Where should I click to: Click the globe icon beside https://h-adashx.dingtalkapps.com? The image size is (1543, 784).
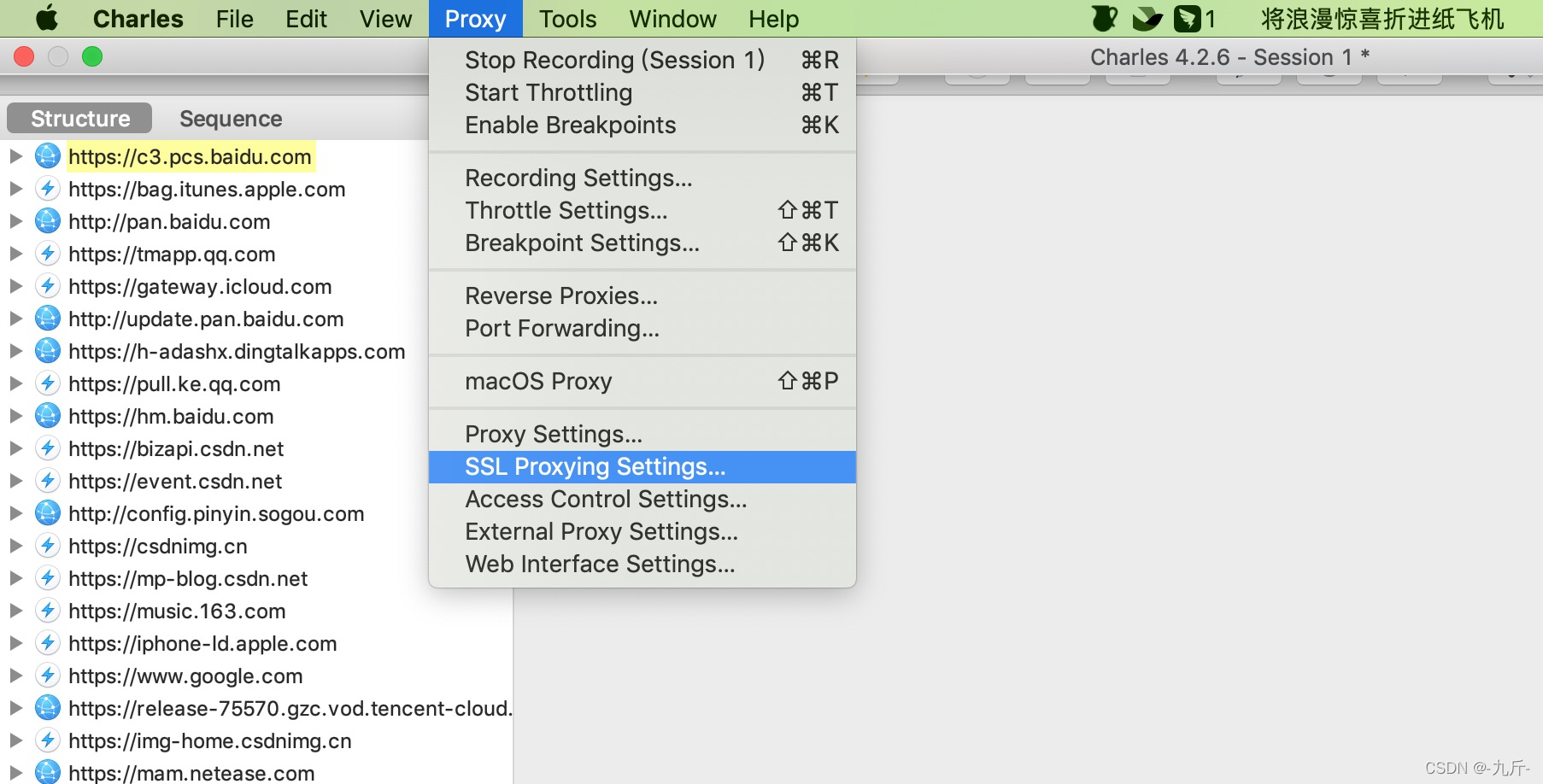click(48, 351)
